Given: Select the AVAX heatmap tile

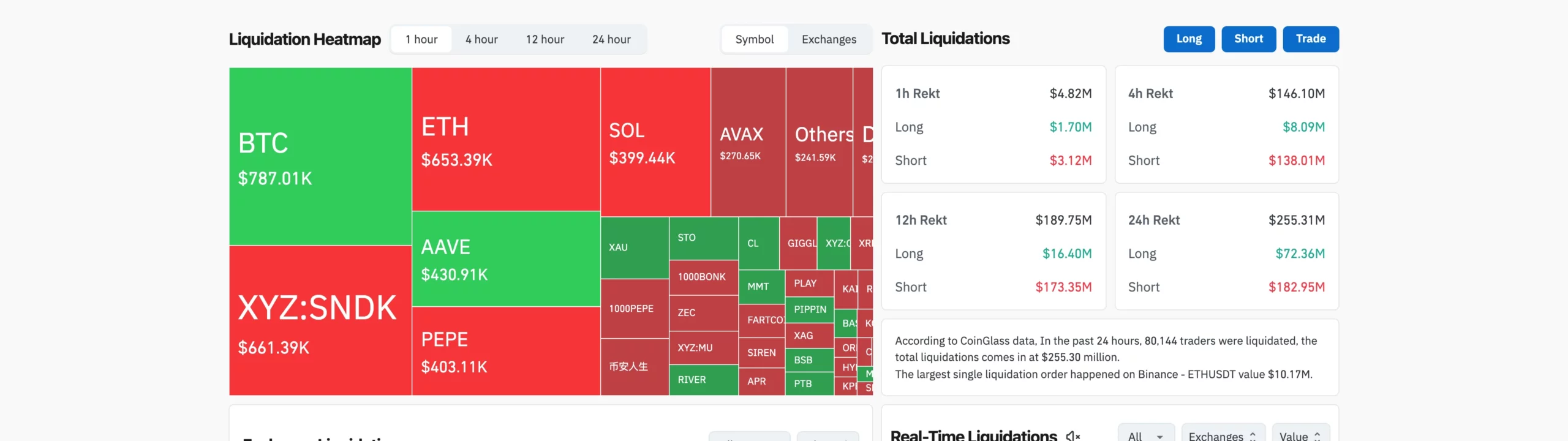Looking at the screenshot, I should pos(748,142).
